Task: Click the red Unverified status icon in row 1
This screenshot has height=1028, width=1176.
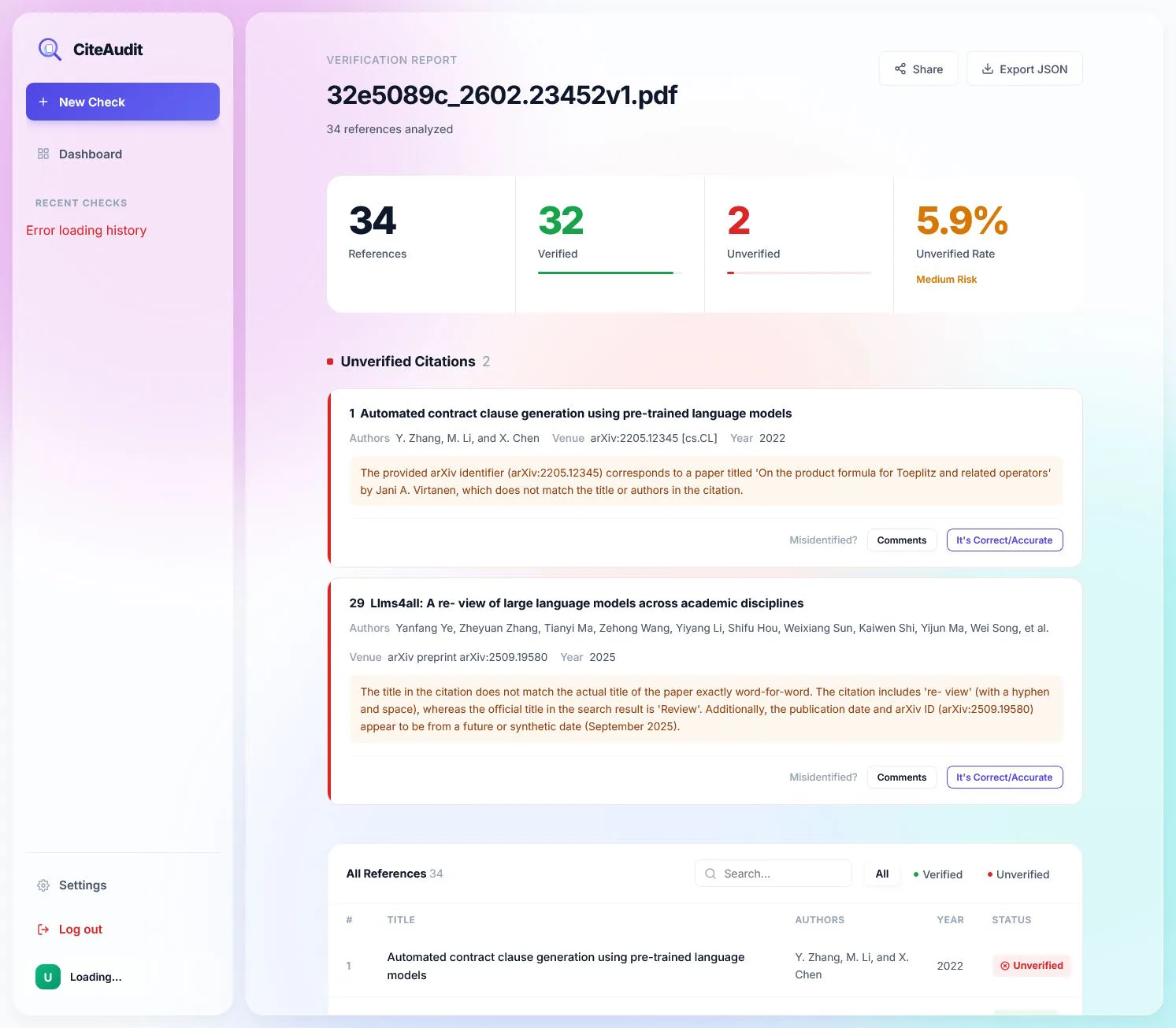Action: (x=1005, y=965)
